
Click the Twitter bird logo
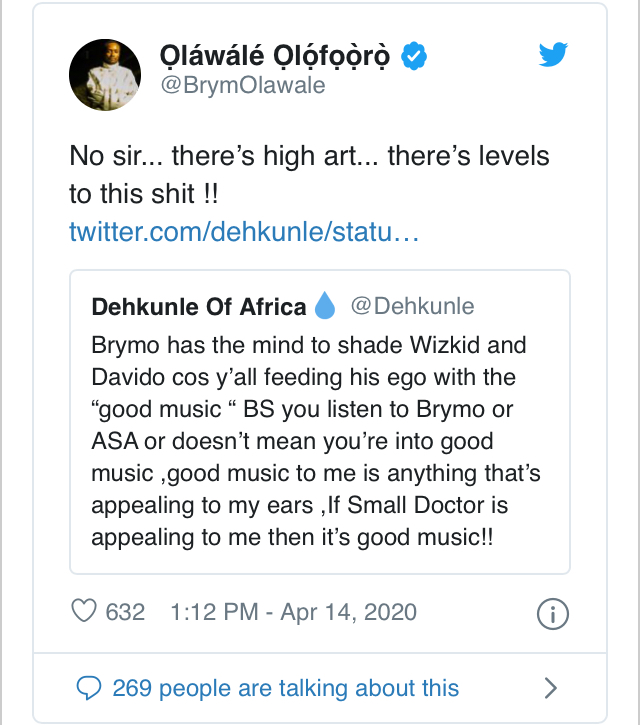pos(553,55)
